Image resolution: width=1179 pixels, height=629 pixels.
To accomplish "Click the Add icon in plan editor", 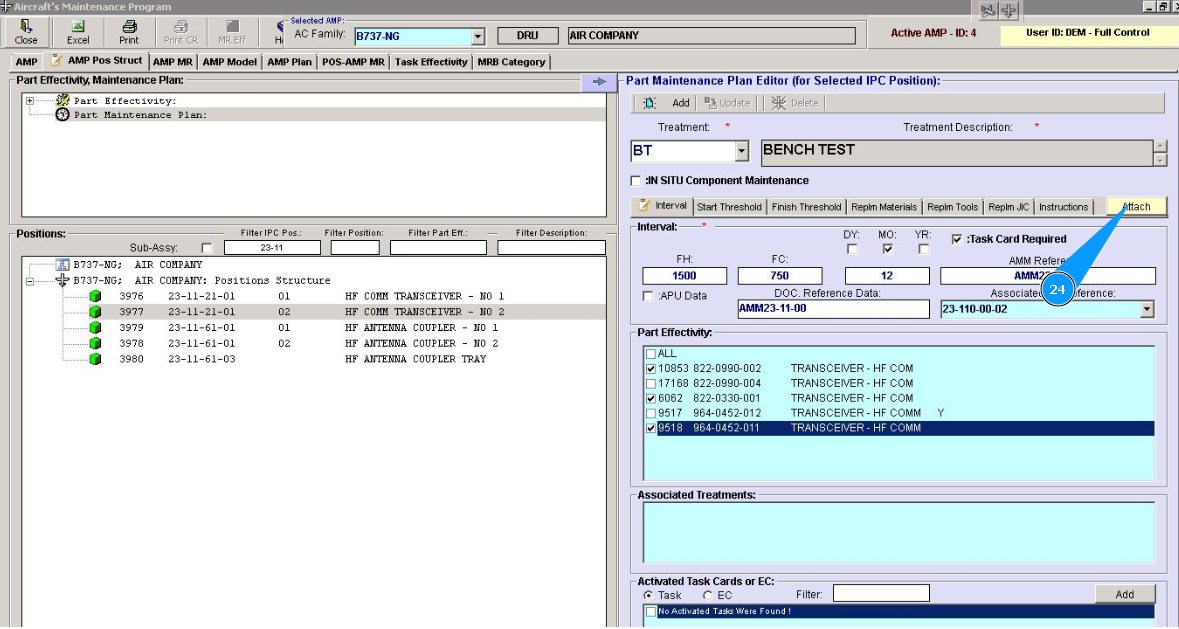I will [651, 103].
